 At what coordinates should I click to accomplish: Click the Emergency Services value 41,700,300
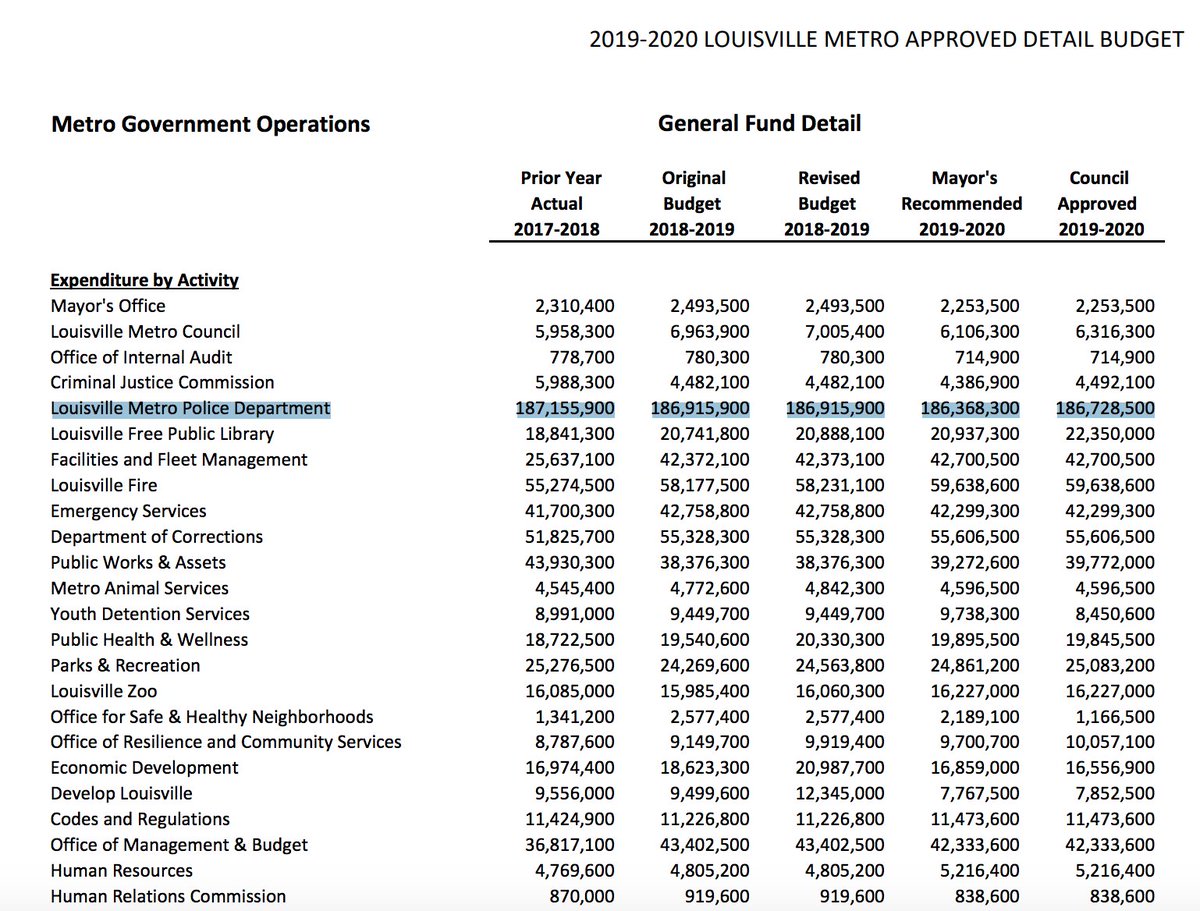click(569, 511)
